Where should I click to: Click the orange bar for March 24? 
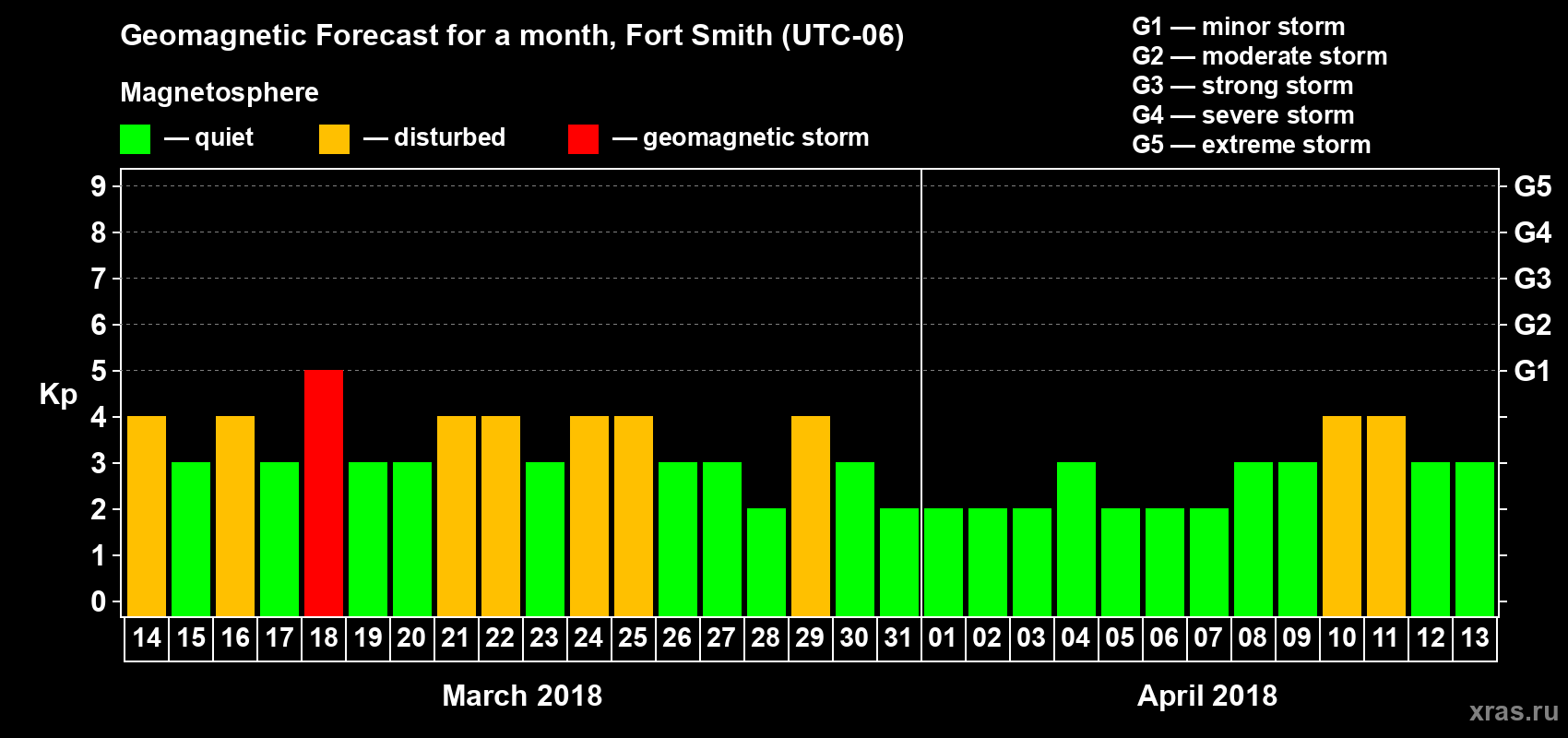pos(589,516)
